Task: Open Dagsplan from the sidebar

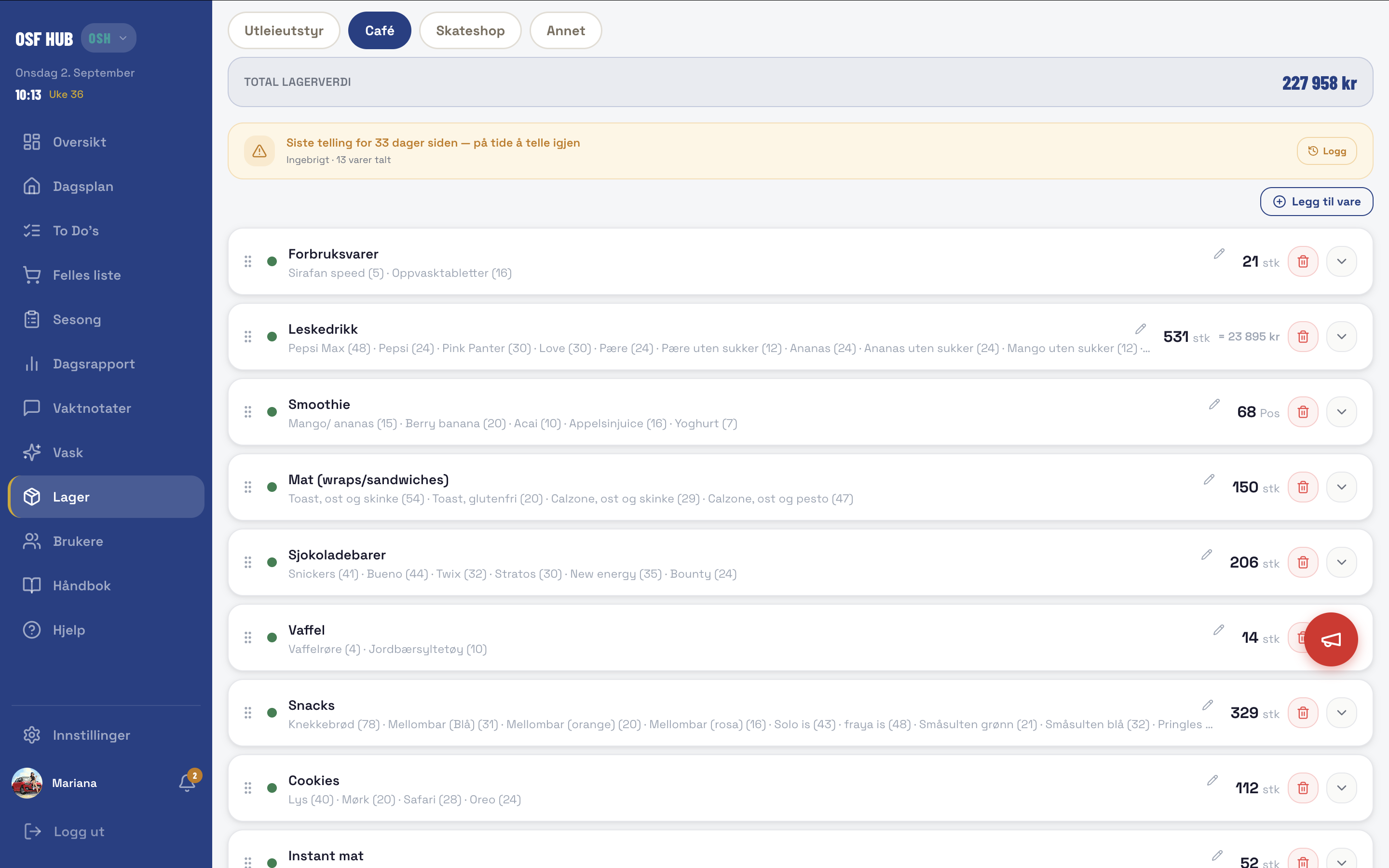Action: pos(106,186)
